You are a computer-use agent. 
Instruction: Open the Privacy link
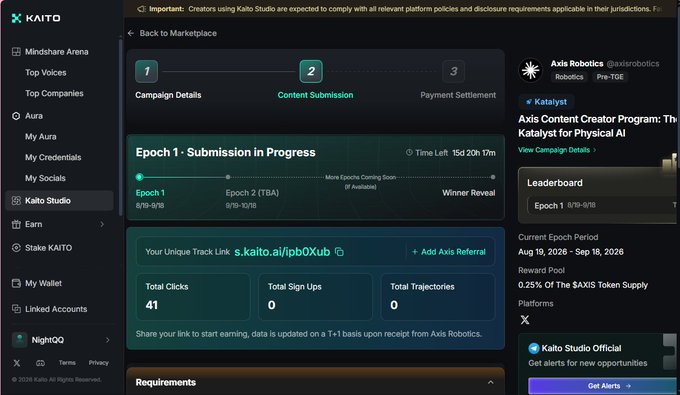(x=98, y=362)
